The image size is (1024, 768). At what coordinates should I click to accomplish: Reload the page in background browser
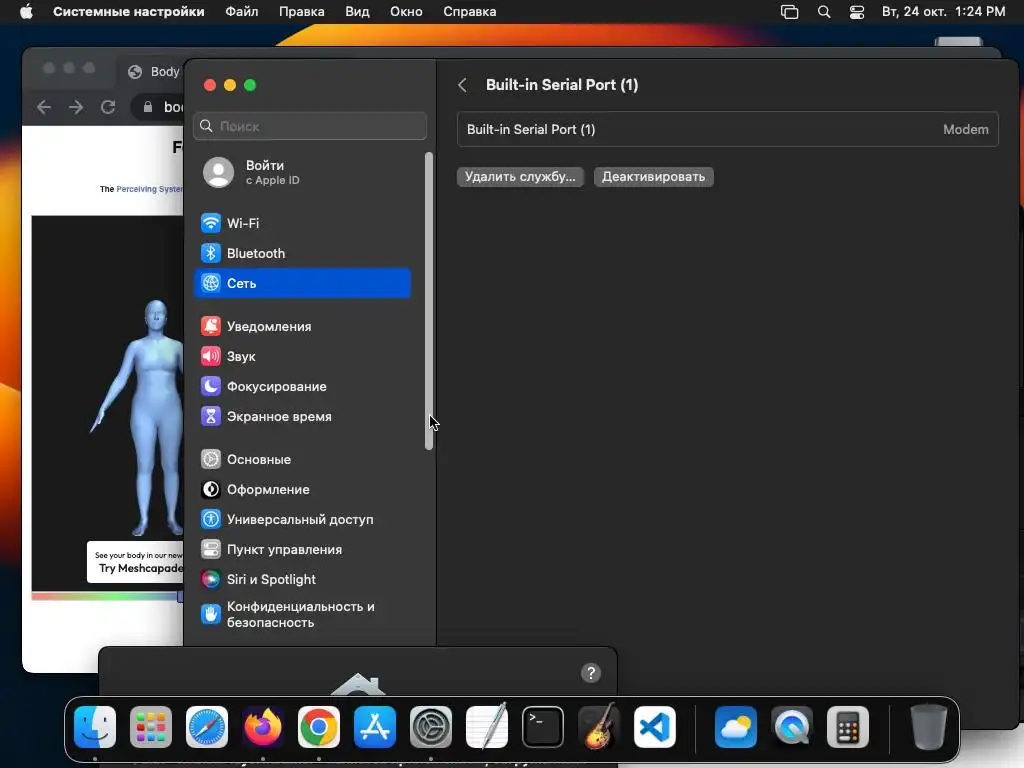coord(108,107)
